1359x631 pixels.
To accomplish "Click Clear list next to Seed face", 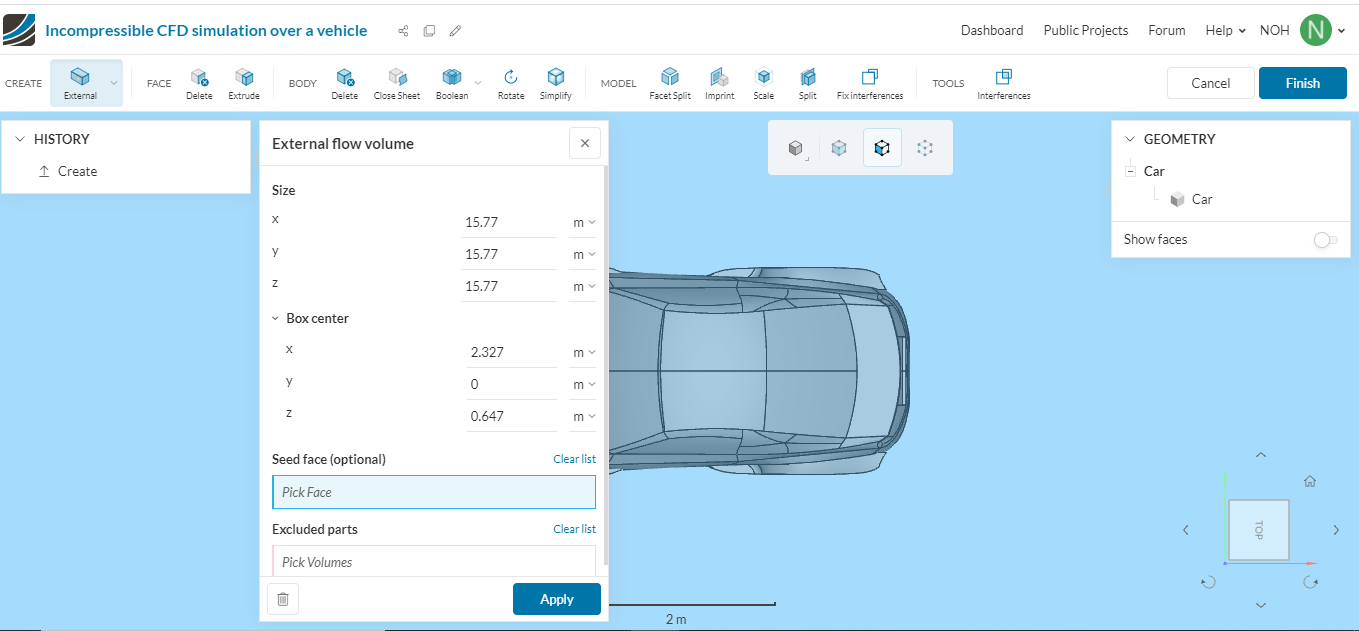I will 574,458.
